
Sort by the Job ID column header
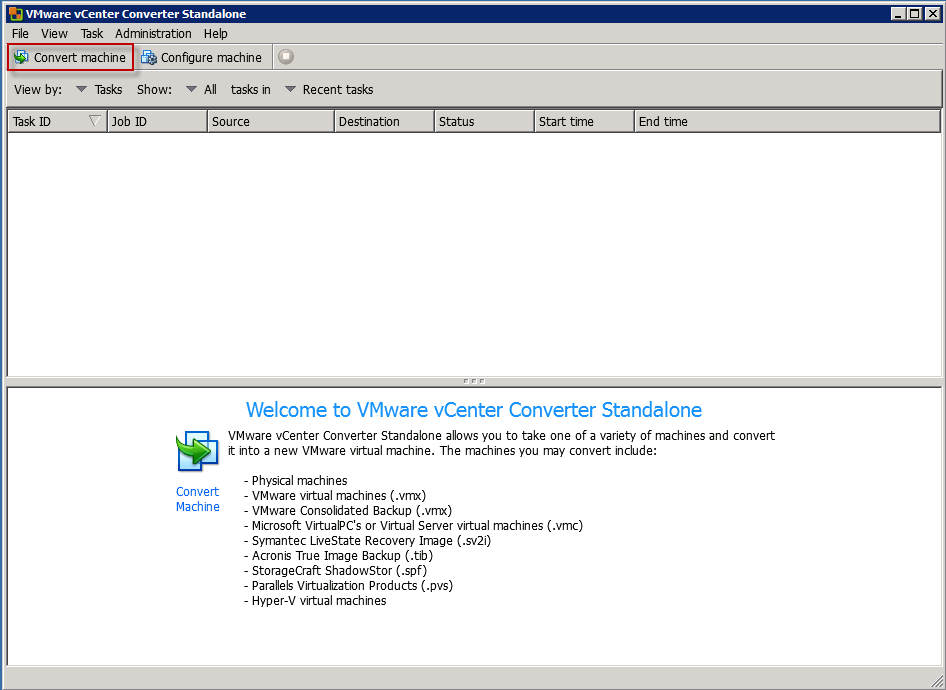pos(157,121)
